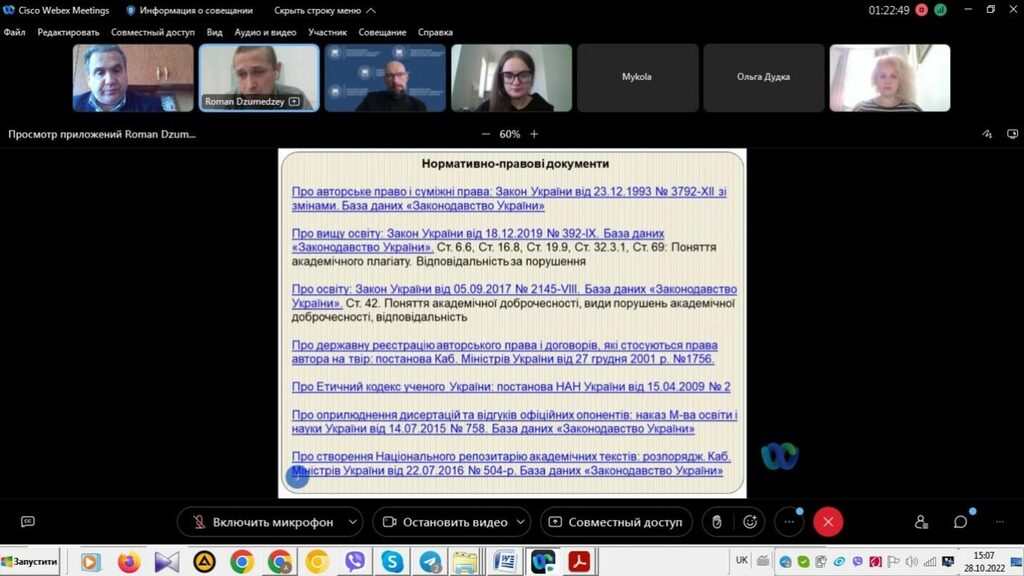The width and height of the screenshot is (1024, 576).
Task: Open the chat panel icon
Action: click(x=960, y=522)
